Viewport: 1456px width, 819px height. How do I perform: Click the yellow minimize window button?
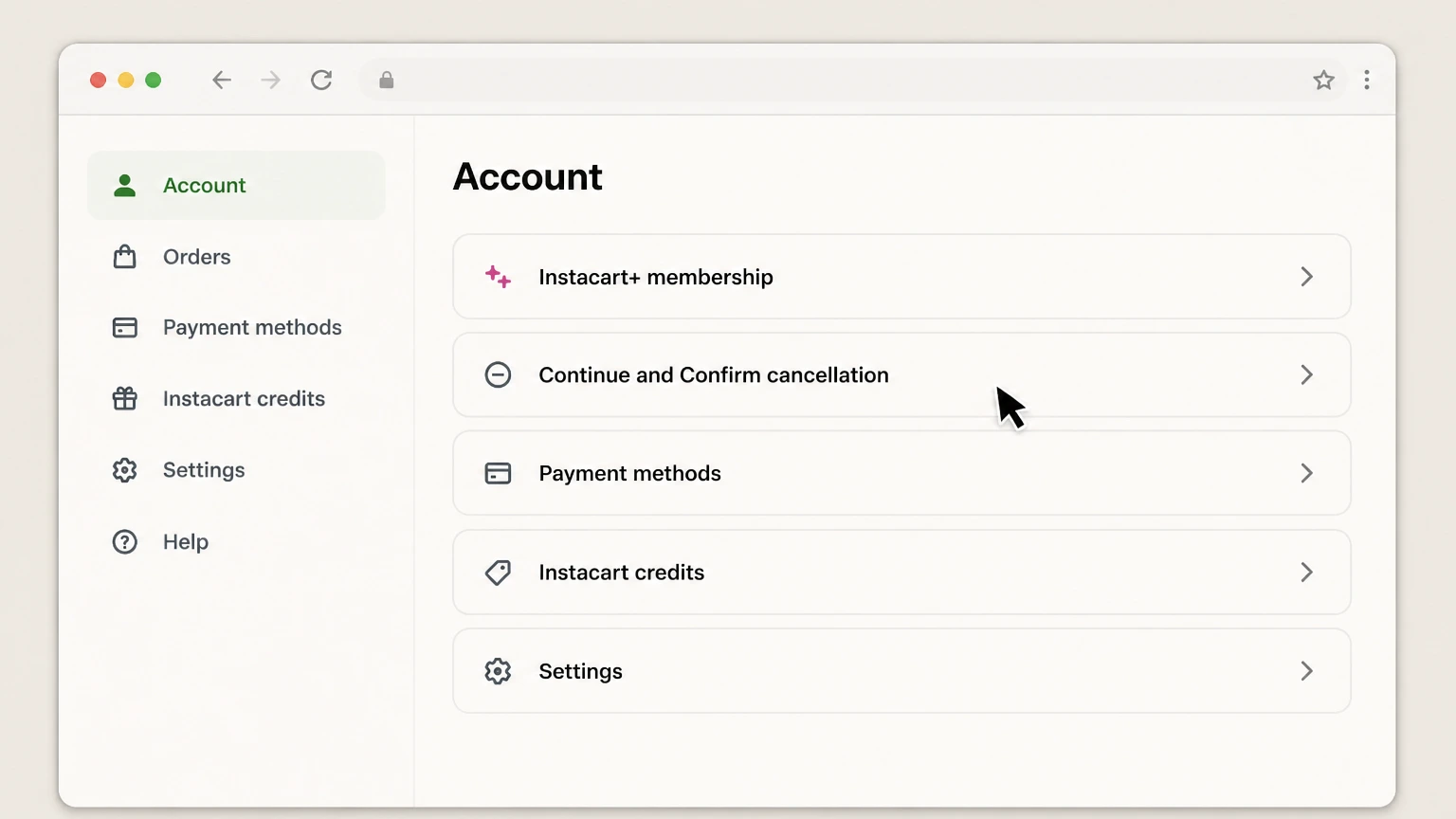pyautogui.click(x=125, y=80)
